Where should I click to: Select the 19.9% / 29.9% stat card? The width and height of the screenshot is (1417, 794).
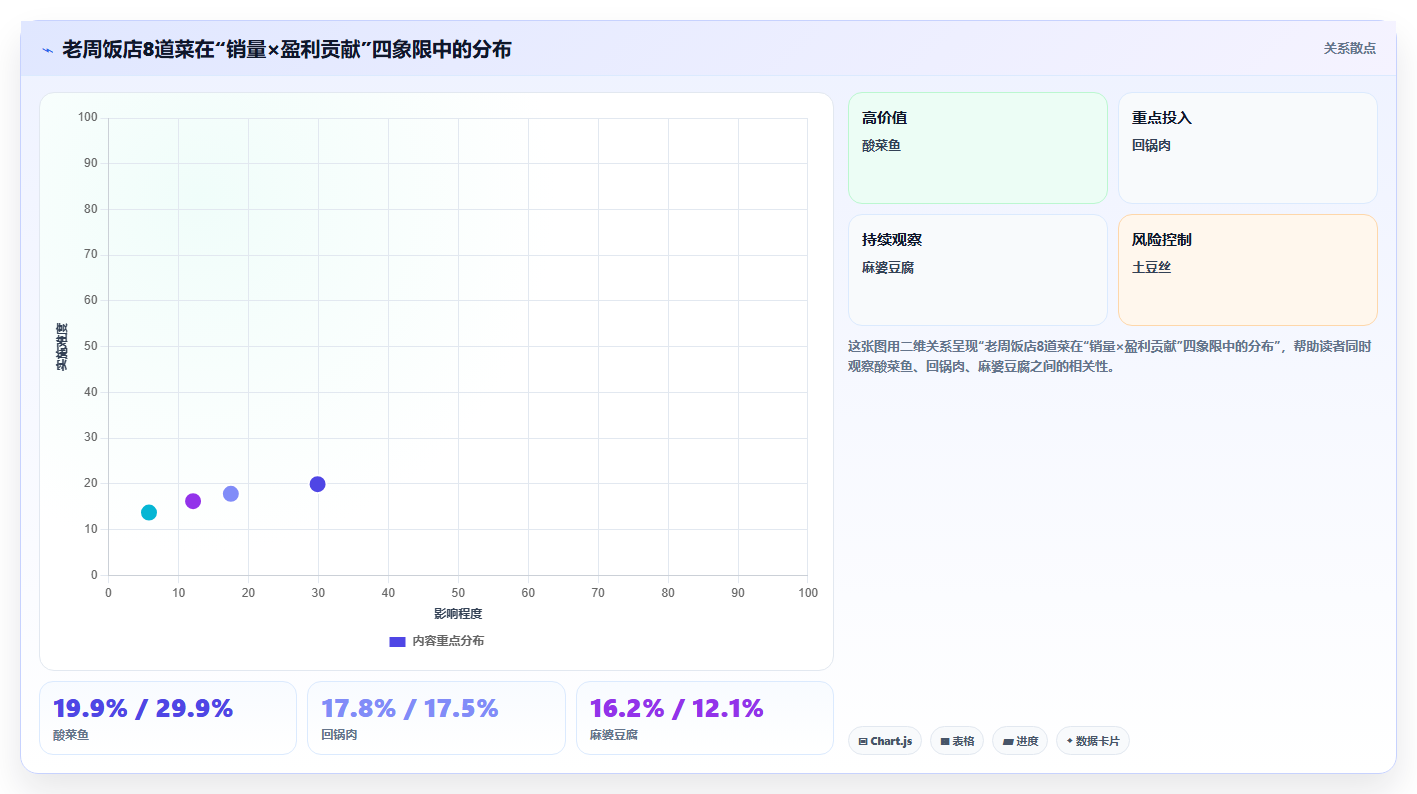point(168,718)
